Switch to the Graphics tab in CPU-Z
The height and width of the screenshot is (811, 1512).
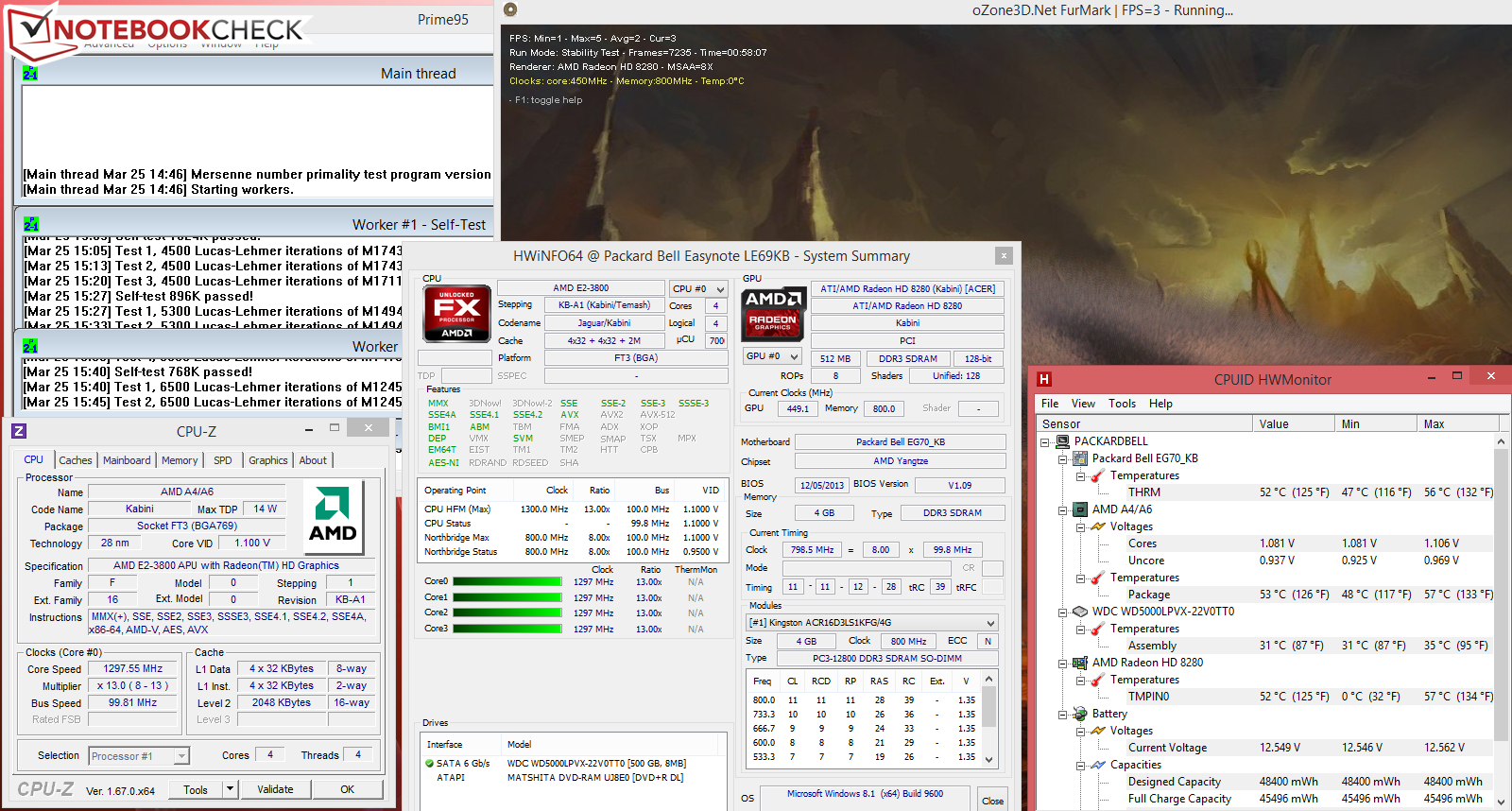tap(268, 460)
